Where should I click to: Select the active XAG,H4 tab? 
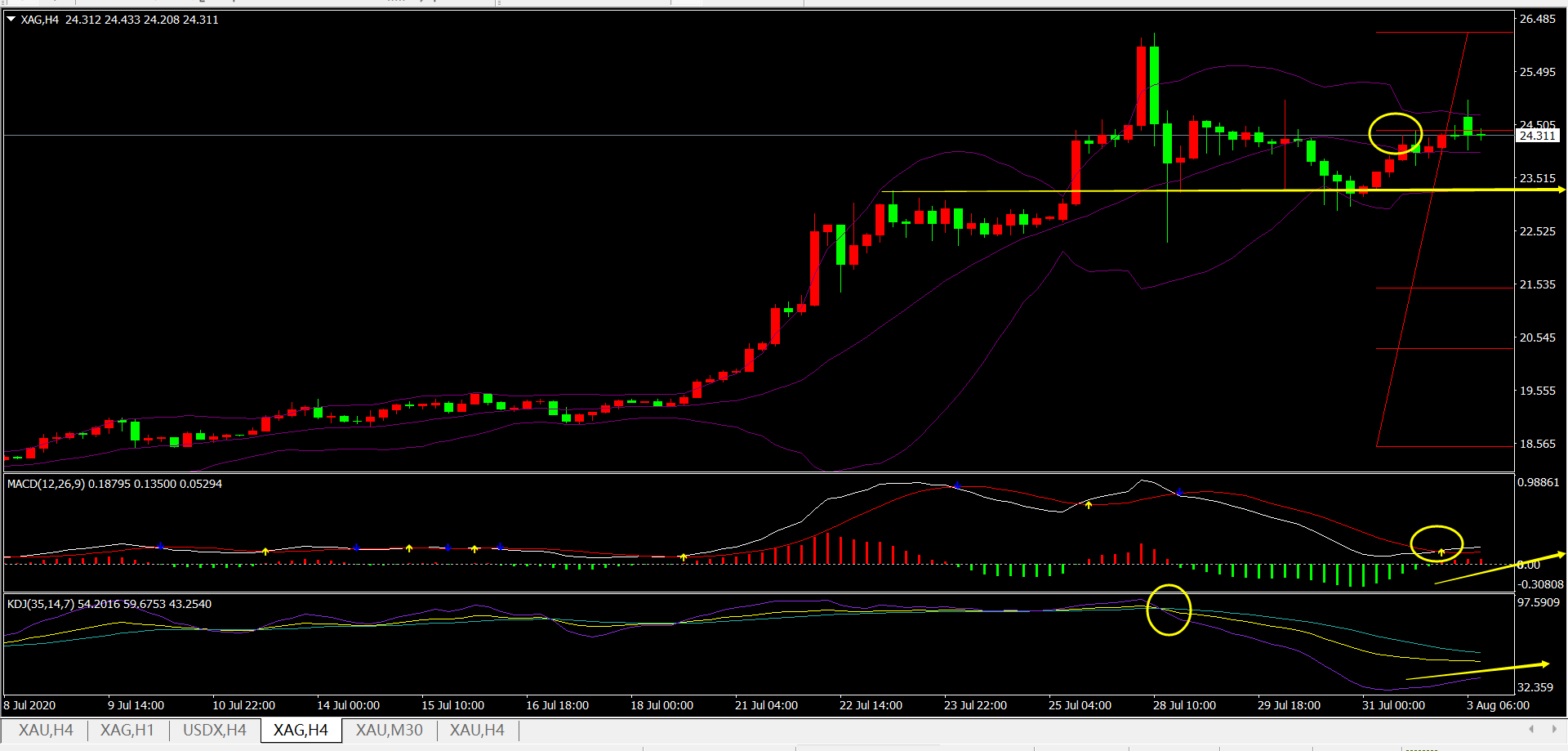tap(301, 730)
